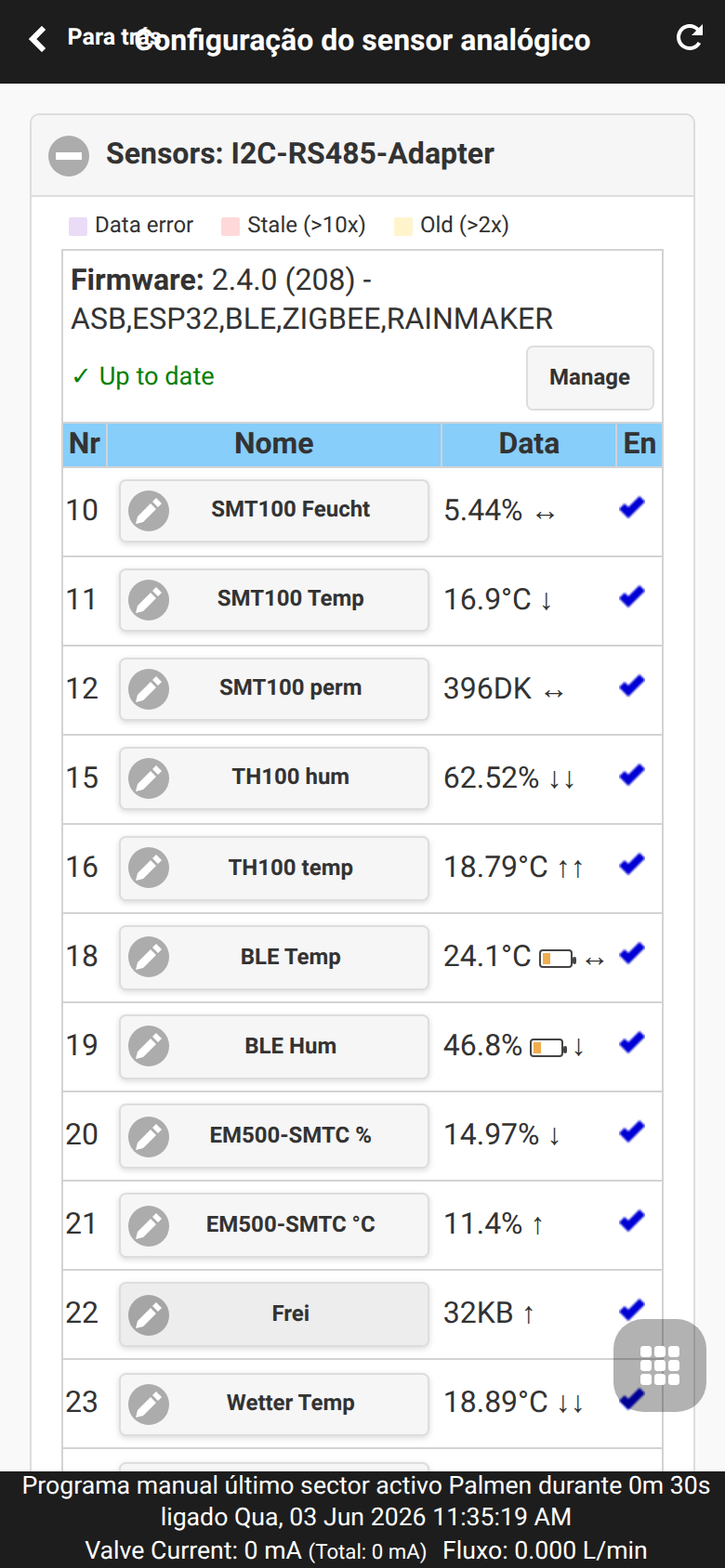This screenshot has width=725, height=1568.
Task: Toggle enabled checkmark for BLE Hum
Action: (x=632, y=1042)
